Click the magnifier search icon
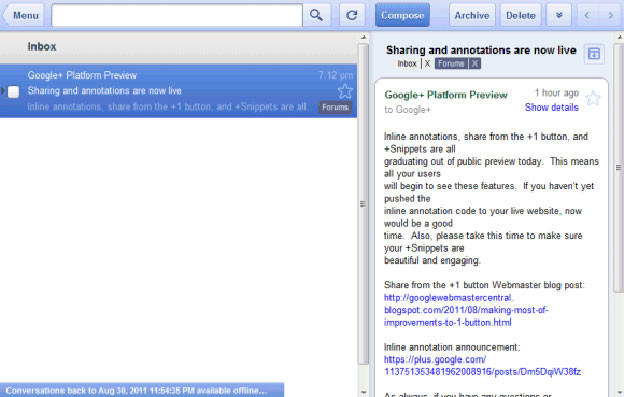The height and width of the screenshot is (397, 624). click(x=316, y=16)
